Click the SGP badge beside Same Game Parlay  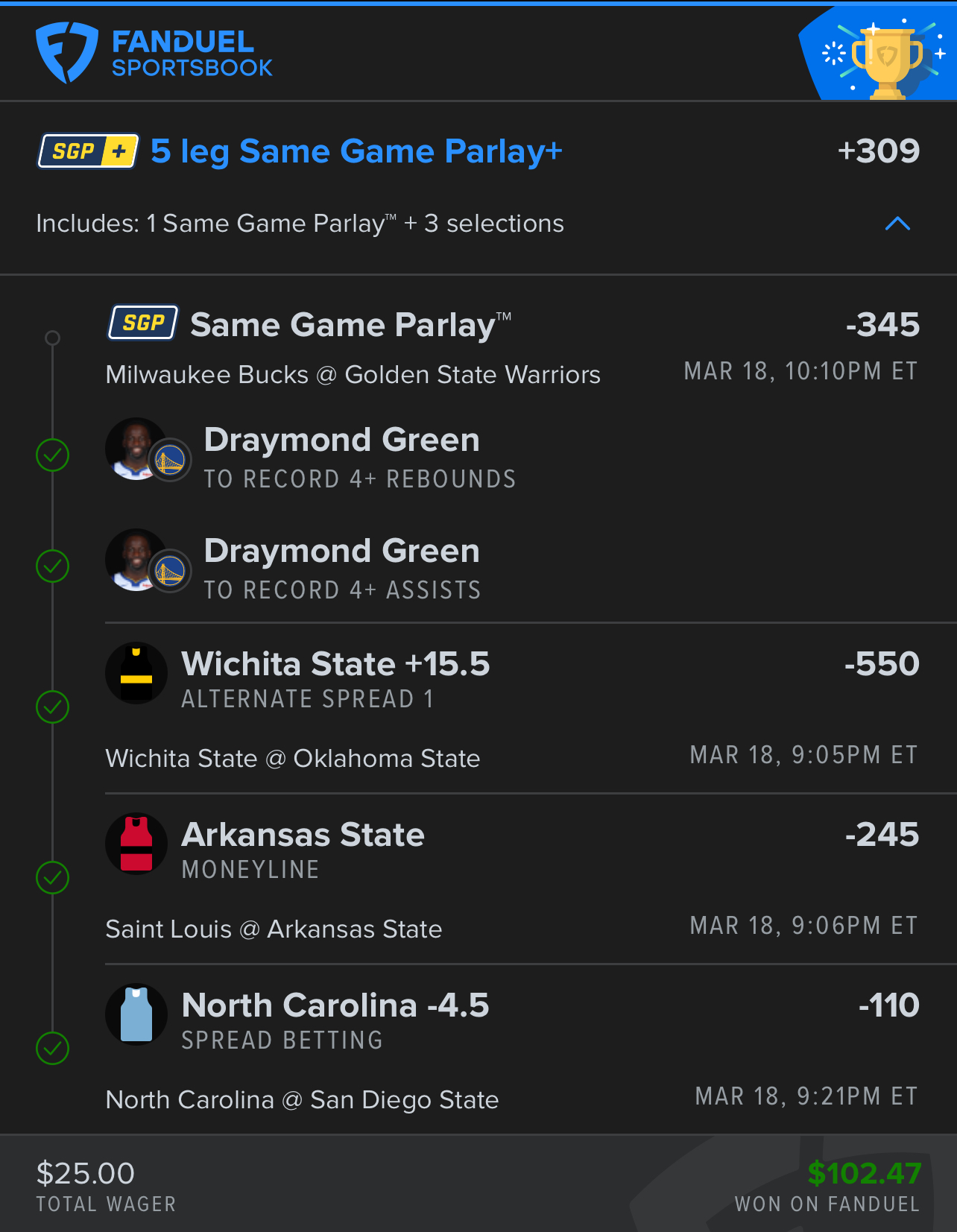pyautogui.click(x=143, y=323)
